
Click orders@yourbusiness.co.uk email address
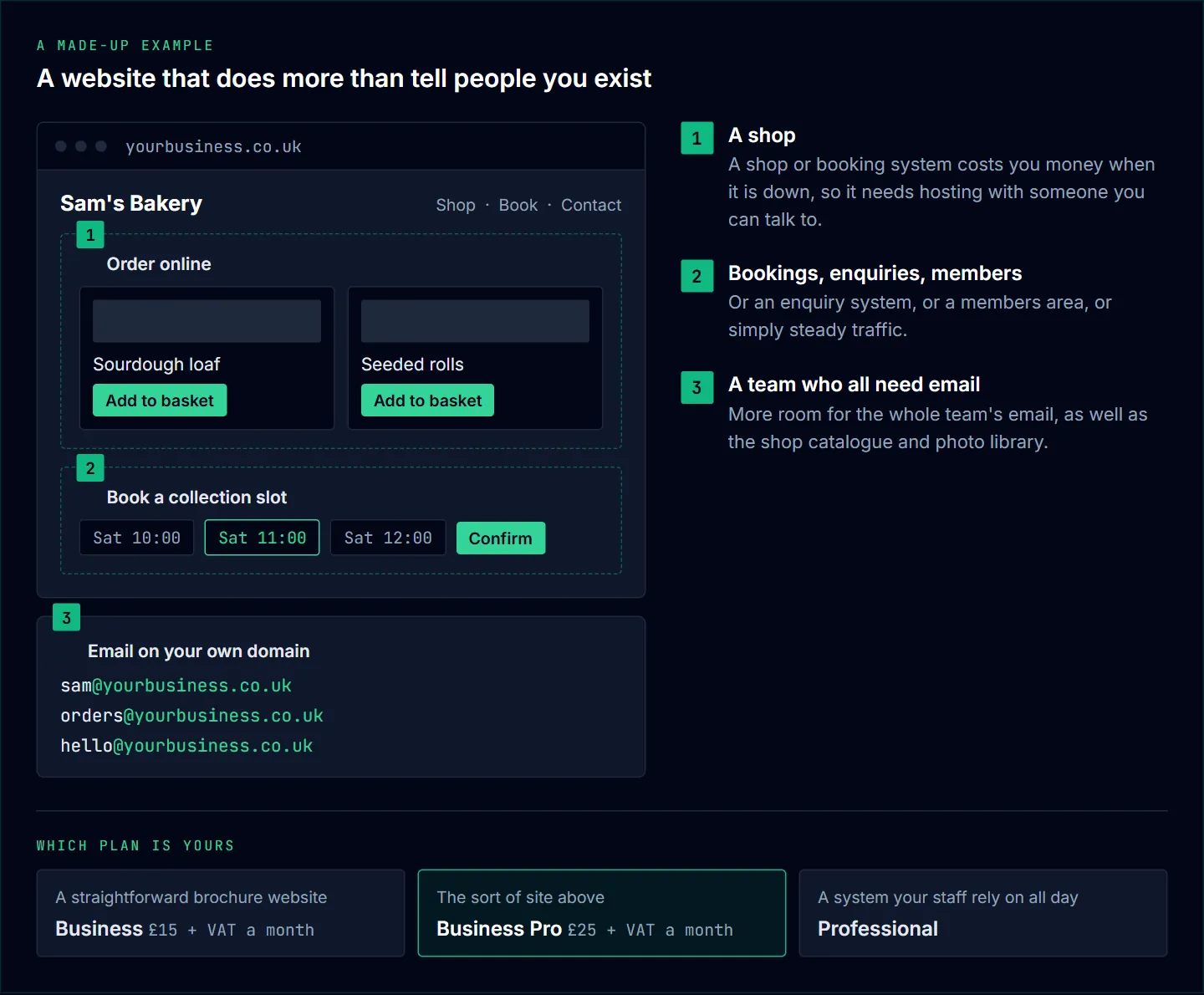191,716
